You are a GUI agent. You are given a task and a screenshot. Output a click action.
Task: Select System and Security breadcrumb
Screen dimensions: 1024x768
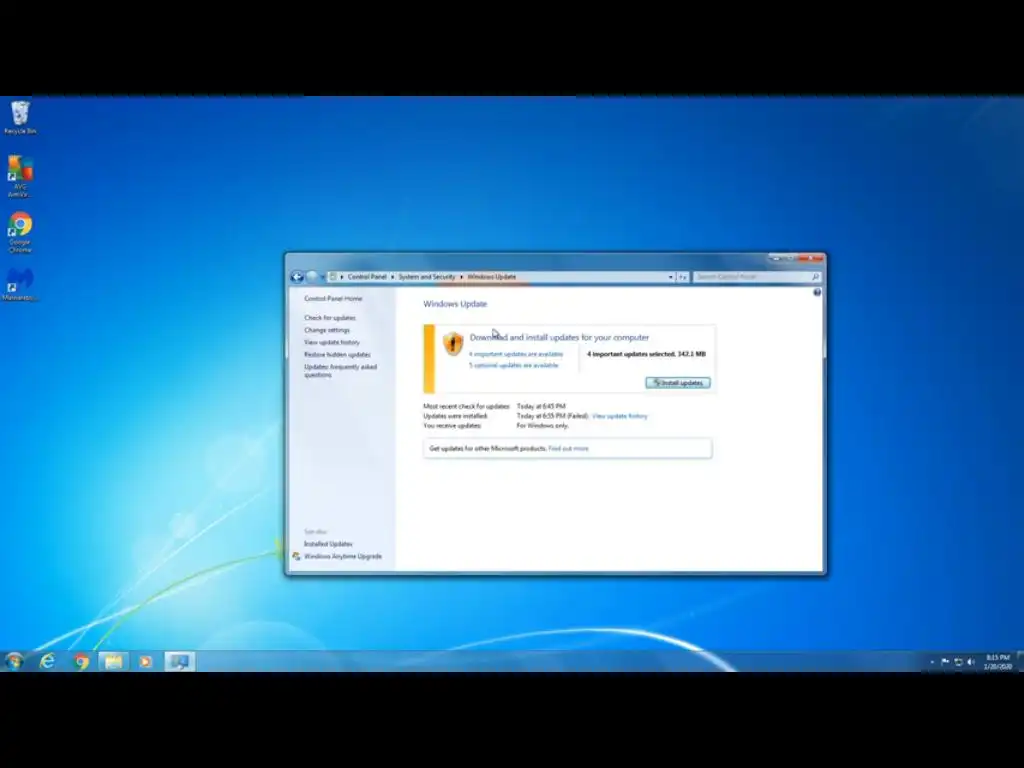[x=426, y=277]
